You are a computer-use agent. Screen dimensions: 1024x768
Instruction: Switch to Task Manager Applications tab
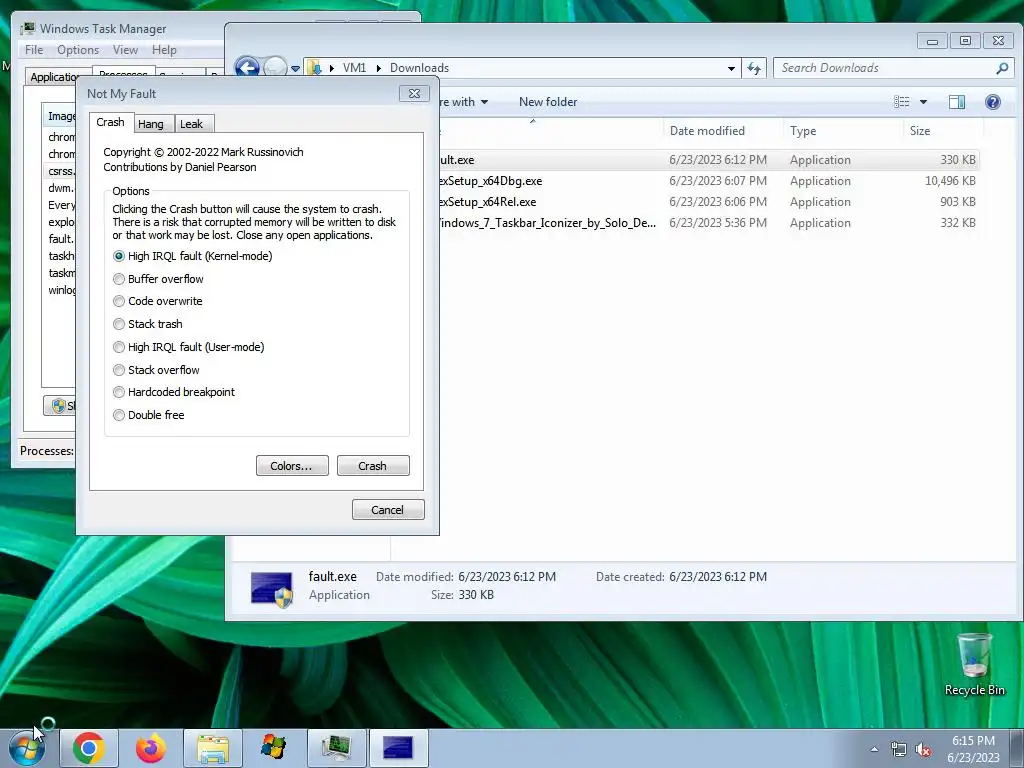[x=56, y=76]
